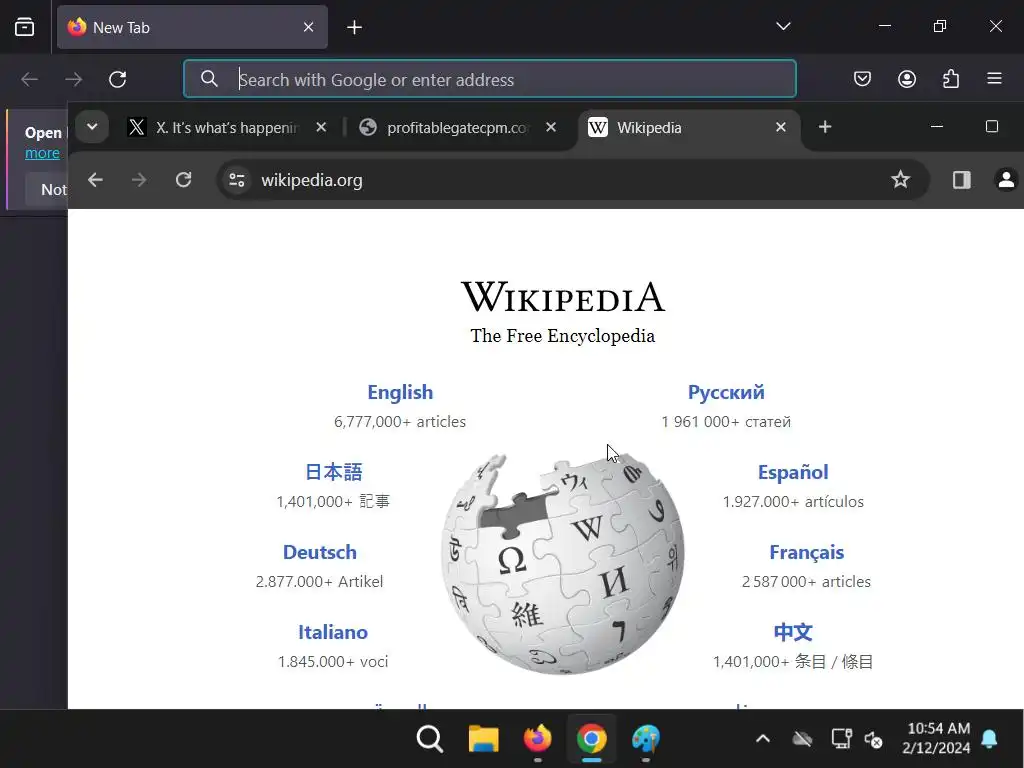
Task: Click the wikipedia.org address bar text
Action: pos(312,180)
